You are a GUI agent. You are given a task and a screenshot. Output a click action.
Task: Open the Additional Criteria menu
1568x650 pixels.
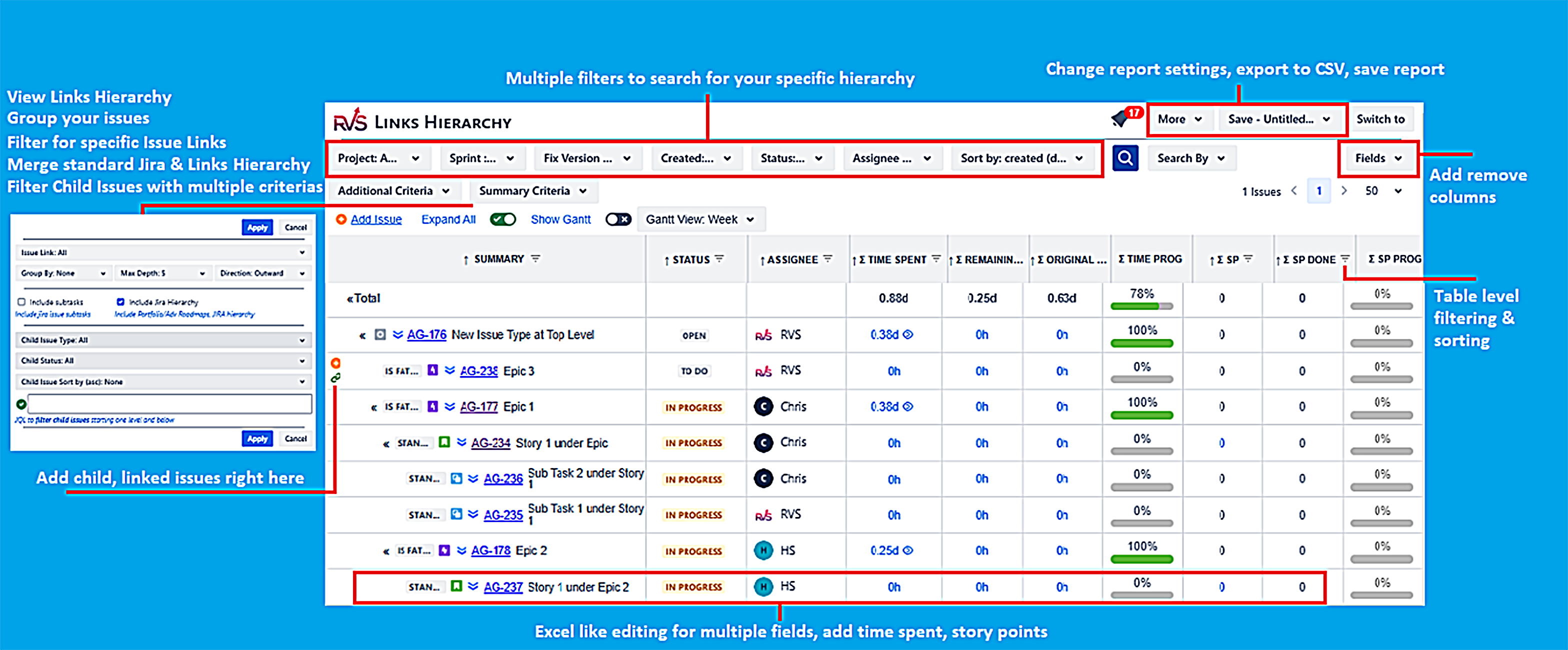393,191
